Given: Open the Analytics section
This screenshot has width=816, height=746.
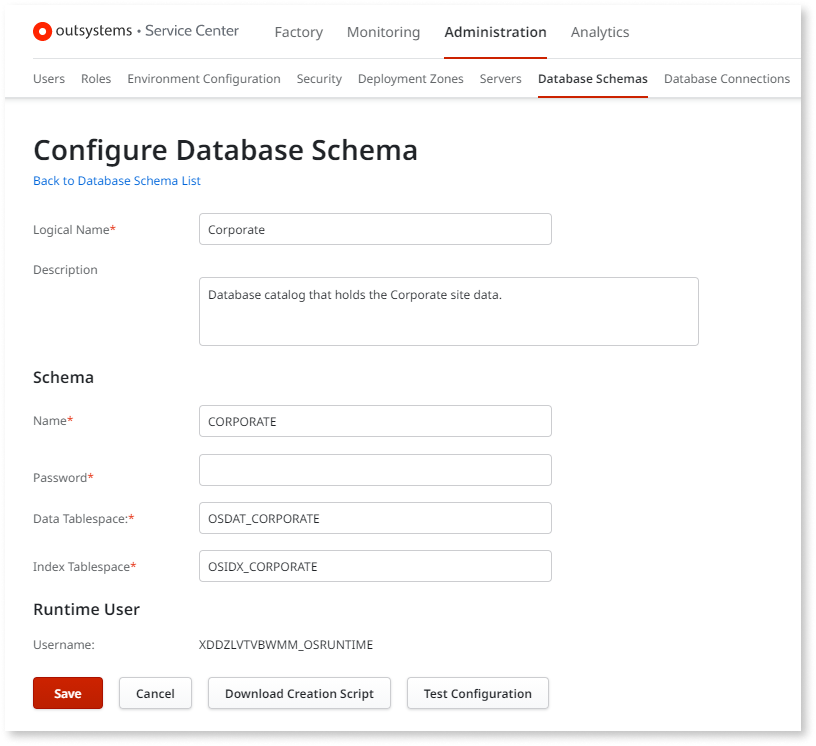Looking at the screenshot, I should click(599, 32).
